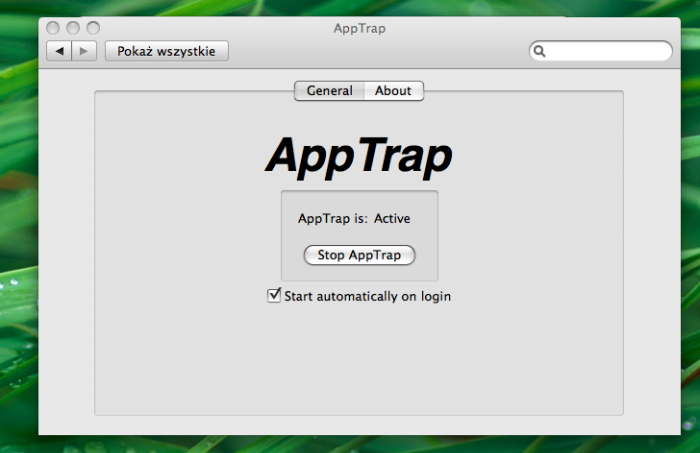Click the AppTrap is: Active status text

(354, 218)
